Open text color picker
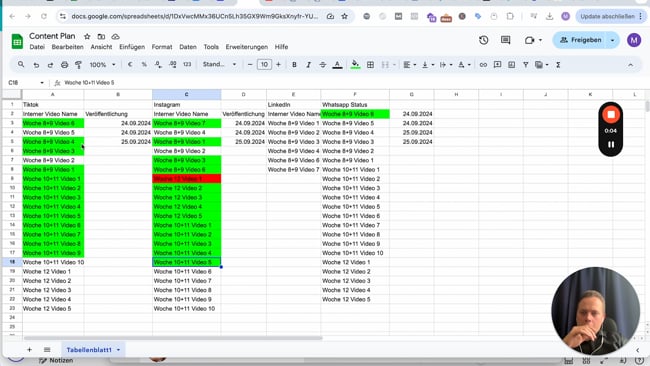Image resolution: width=650 pixels, height=366 pixels. [337, 65]
